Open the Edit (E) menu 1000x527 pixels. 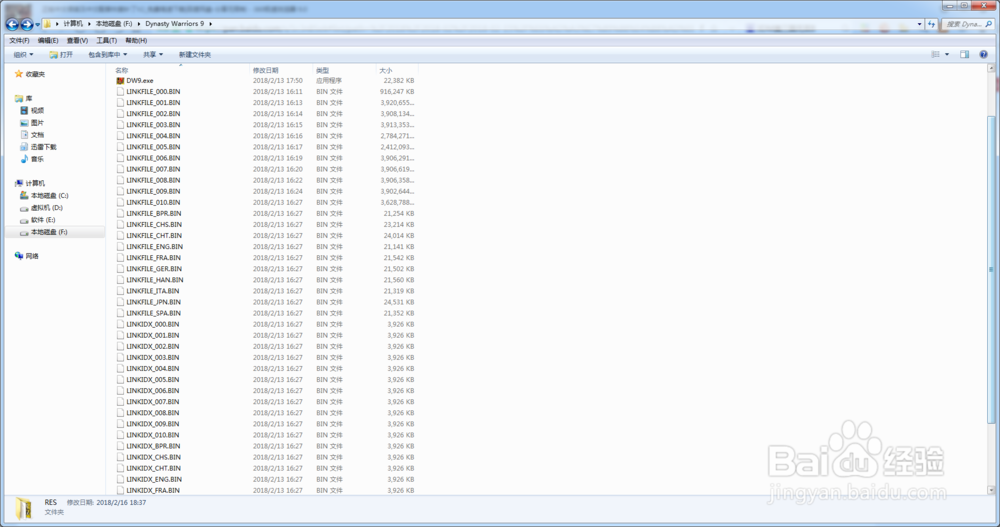(x=48, y=40)
